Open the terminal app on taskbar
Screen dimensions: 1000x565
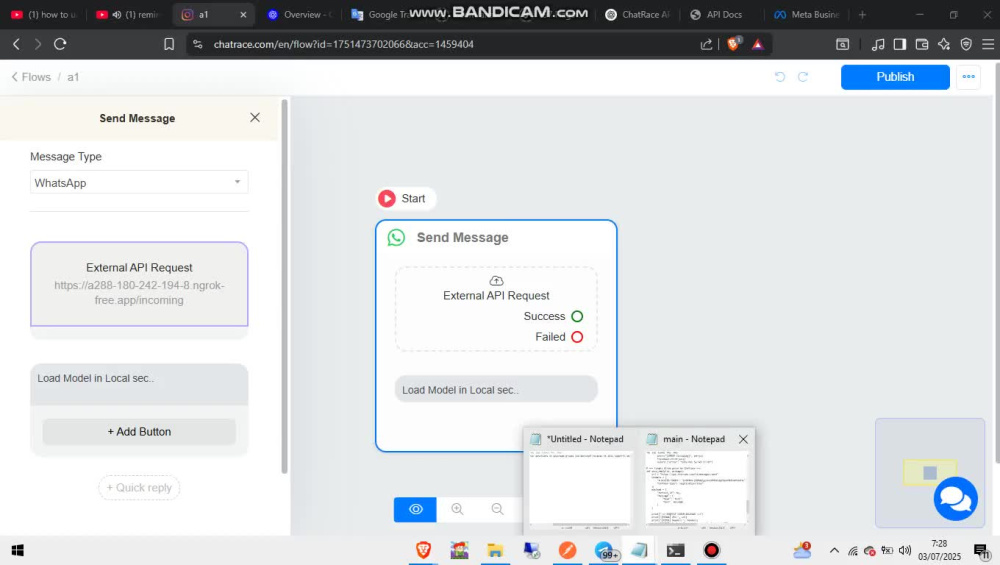point(675,550)
